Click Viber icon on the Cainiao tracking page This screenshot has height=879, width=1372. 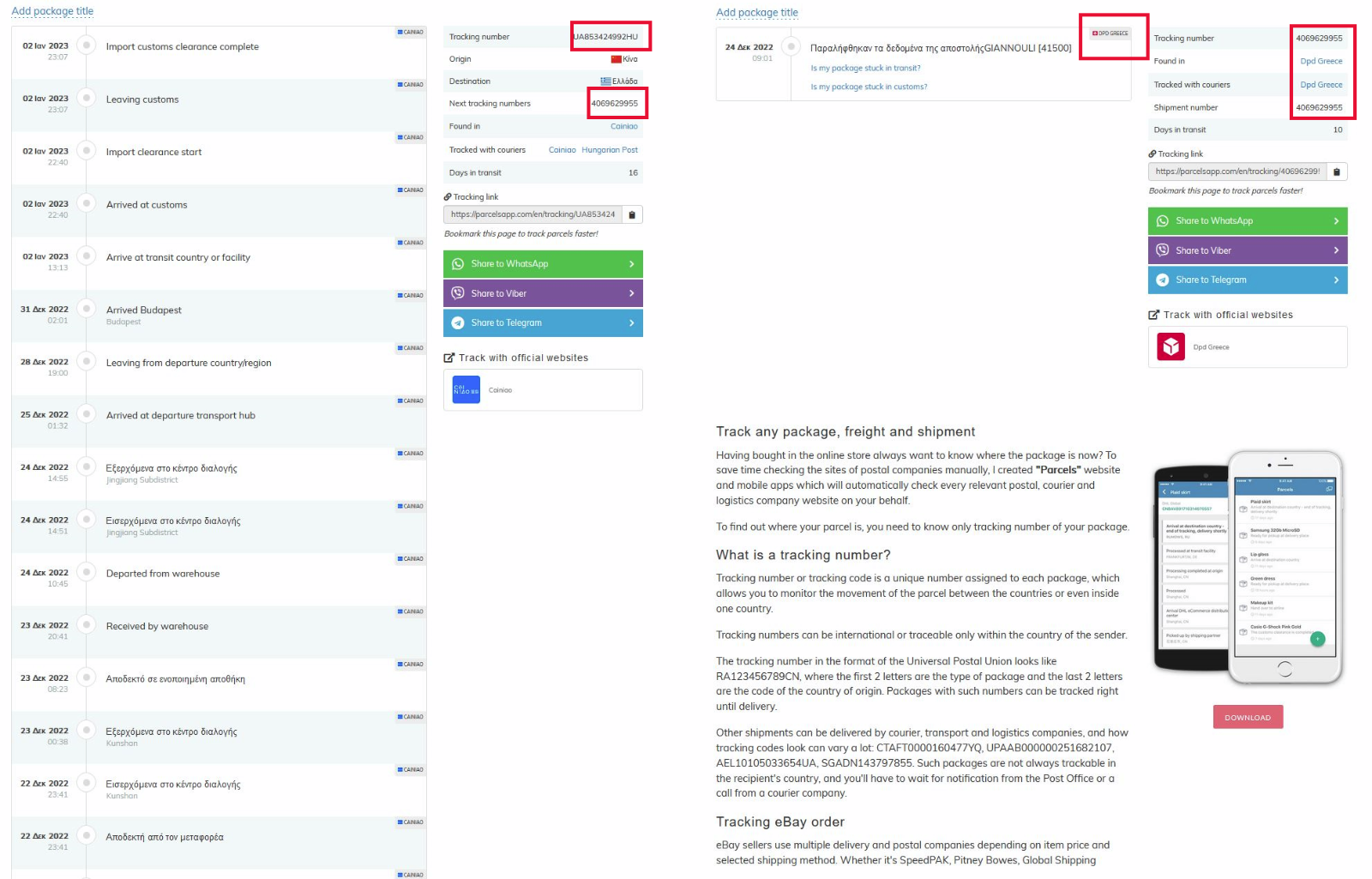pyautogui.click(x=458, y=293)
